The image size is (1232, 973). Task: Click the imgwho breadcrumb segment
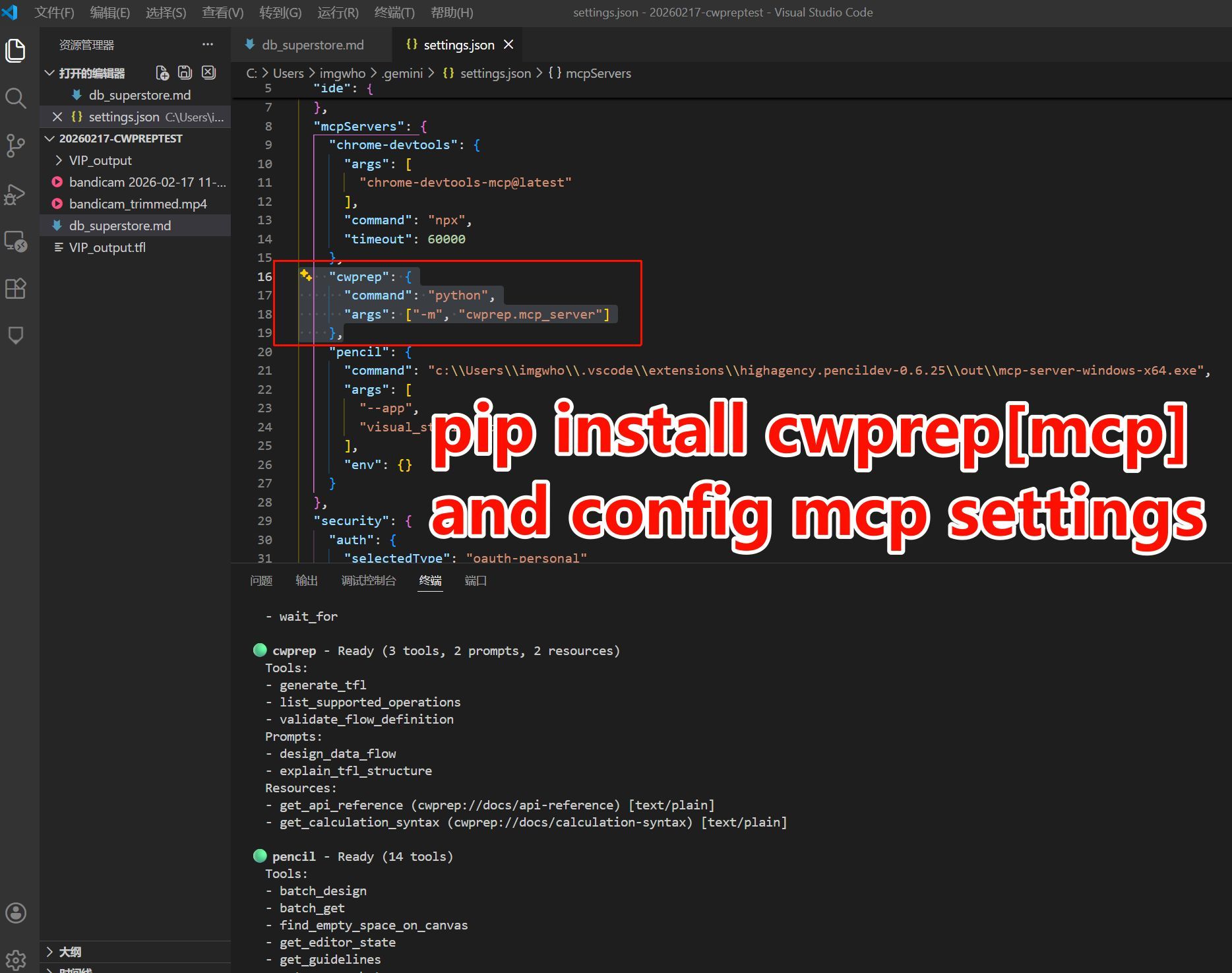coord(342,73)
